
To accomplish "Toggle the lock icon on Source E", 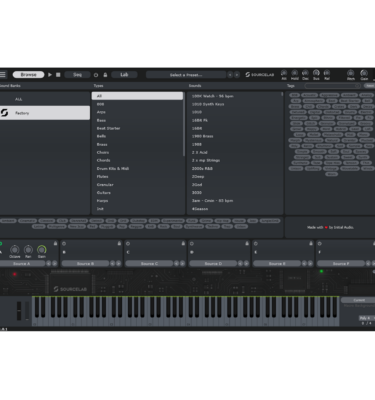I will click(311, 243).
